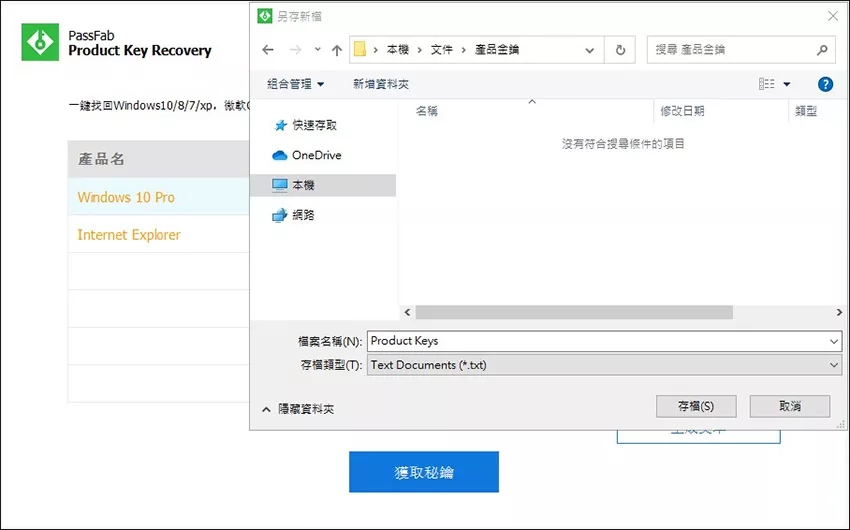Sort by the 名稱 column header
This screenshot has height=530, width=850.
(427, 111)
